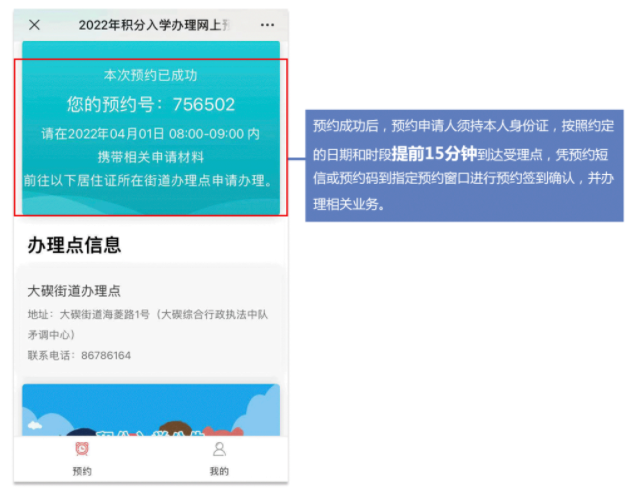Viewport: 636px width, 496px height.
Task: Tap the 预约 alarm clock icon
Action: [82, 449]
